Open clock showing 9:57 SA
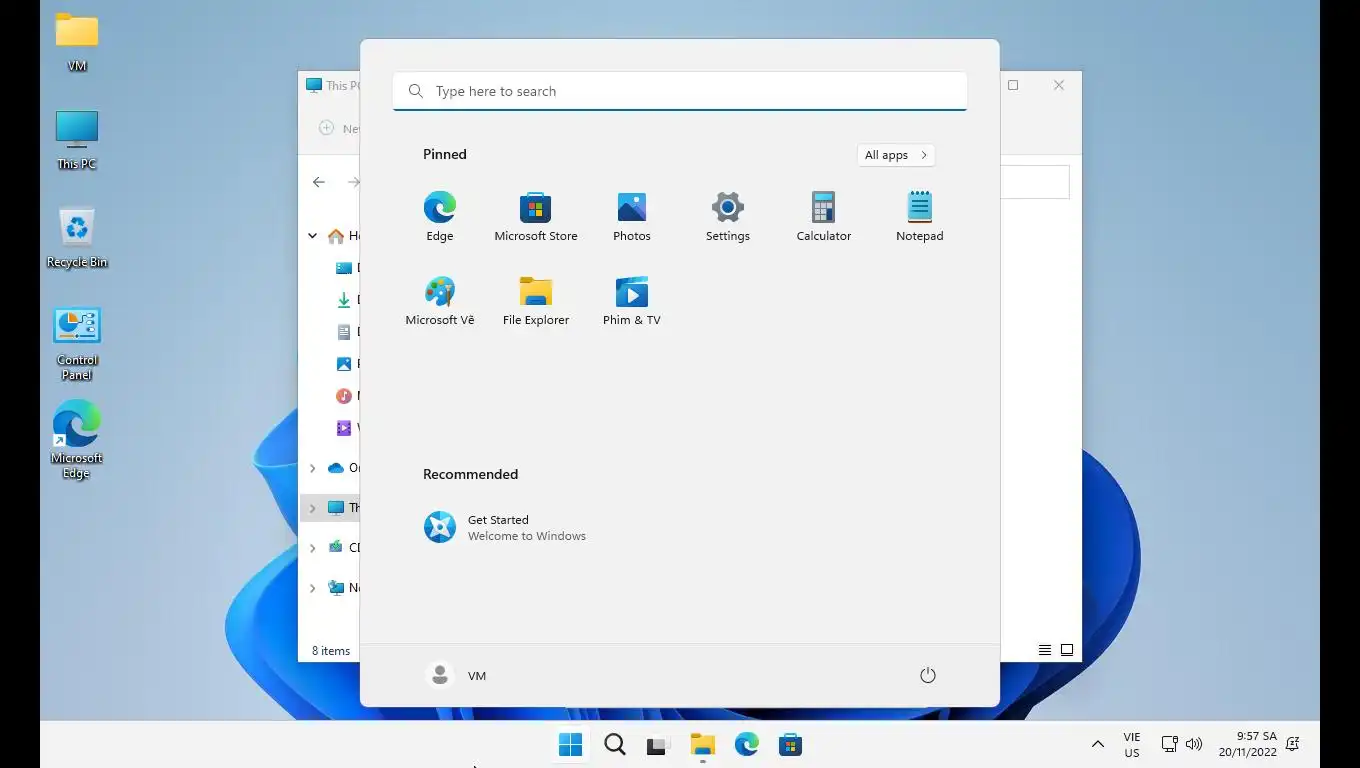 pyautogui.click(x=1248, y=744)
